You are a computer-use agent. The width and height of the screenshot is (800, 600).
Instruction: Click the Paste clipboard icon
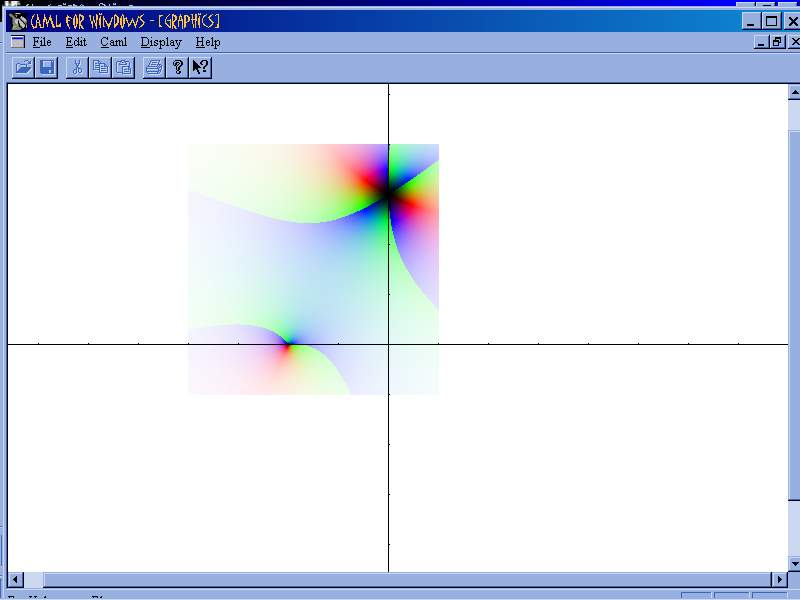(124, 67)
